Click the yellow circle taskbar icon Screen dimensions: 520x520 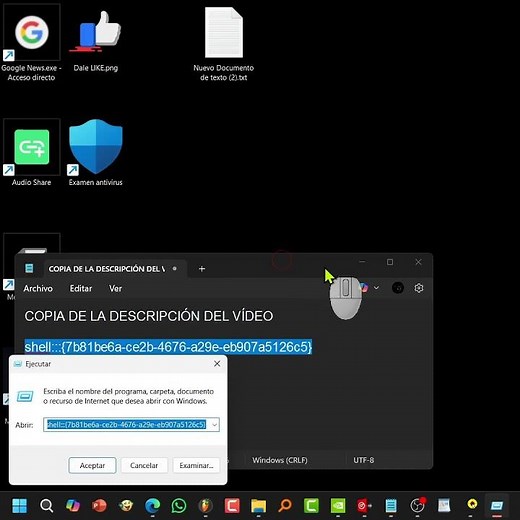click(472, 505)
